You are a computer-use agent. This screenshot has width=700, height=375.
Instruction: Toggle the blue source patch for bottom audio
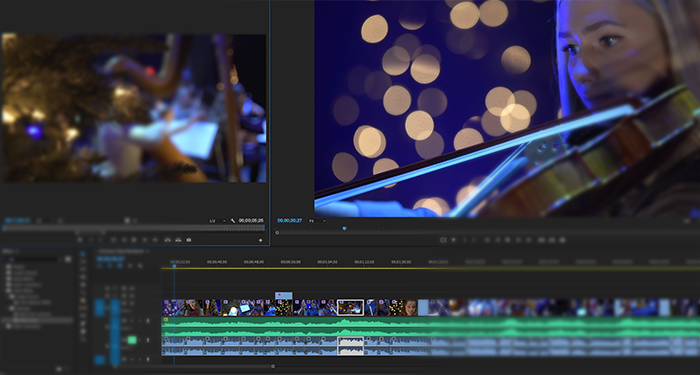(100, 360)
